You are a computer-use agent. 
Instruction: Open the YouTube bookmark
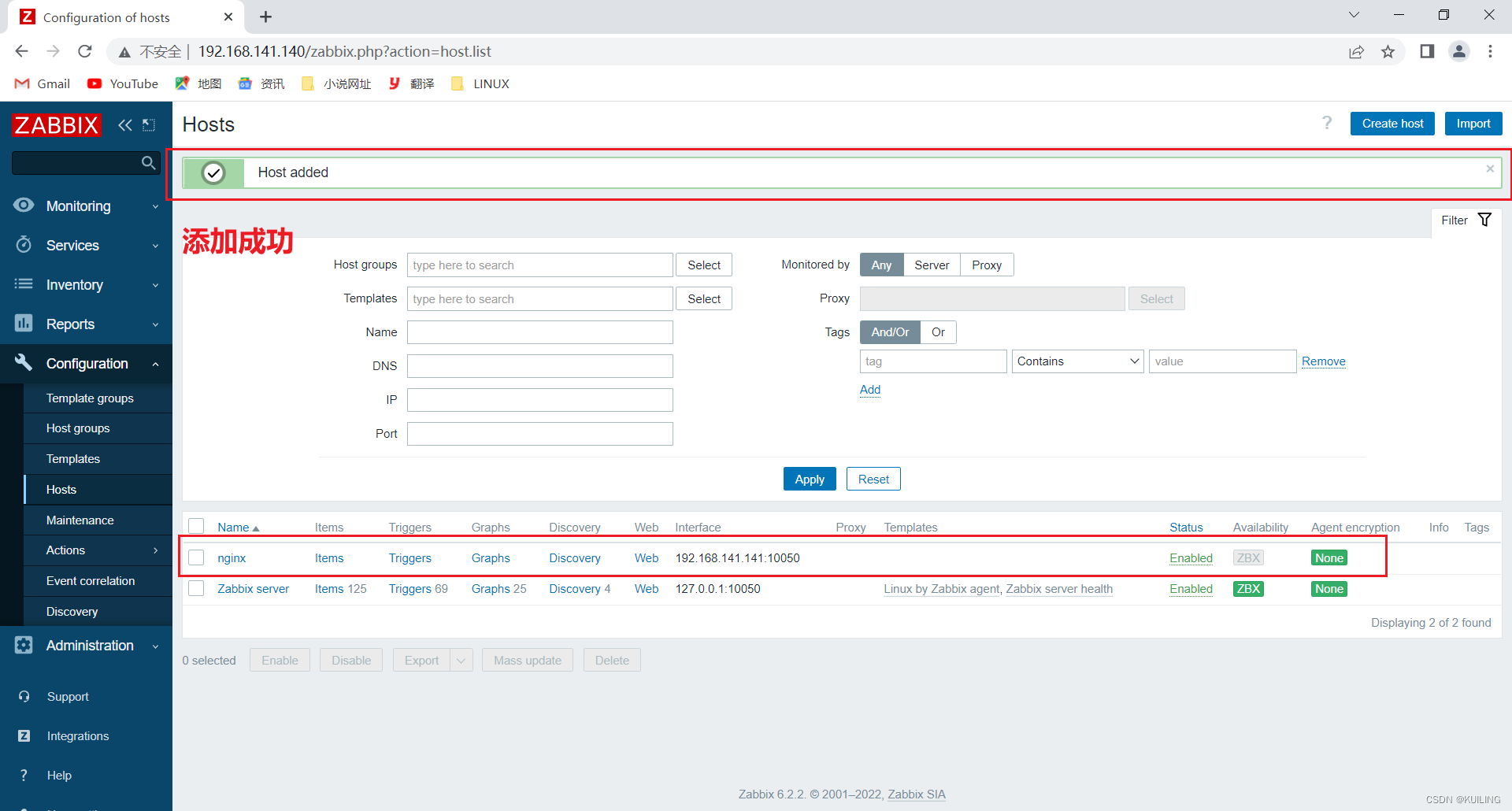(x=123, y=83)
